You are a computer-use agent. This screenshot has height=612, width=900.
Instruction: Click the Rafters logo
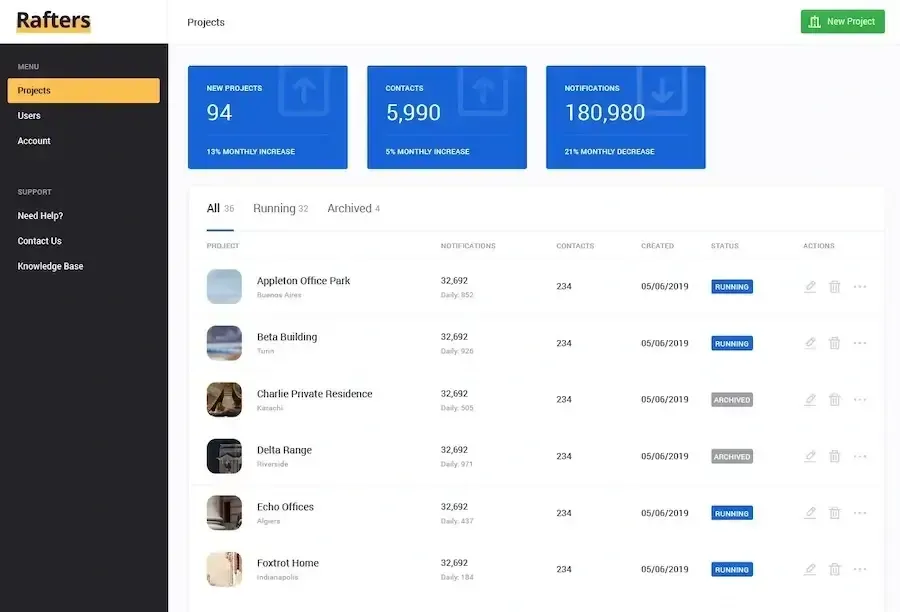pyautogui.click(x=54, y=21)
